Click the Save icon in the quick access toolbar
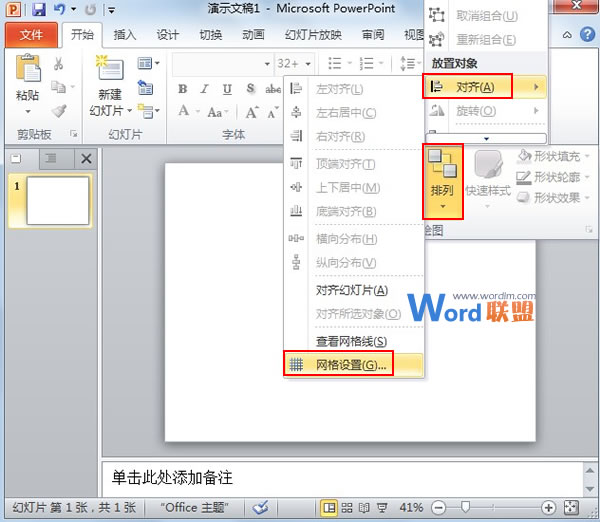The width and height of the screenshot is (600, 522). [39, 9]
